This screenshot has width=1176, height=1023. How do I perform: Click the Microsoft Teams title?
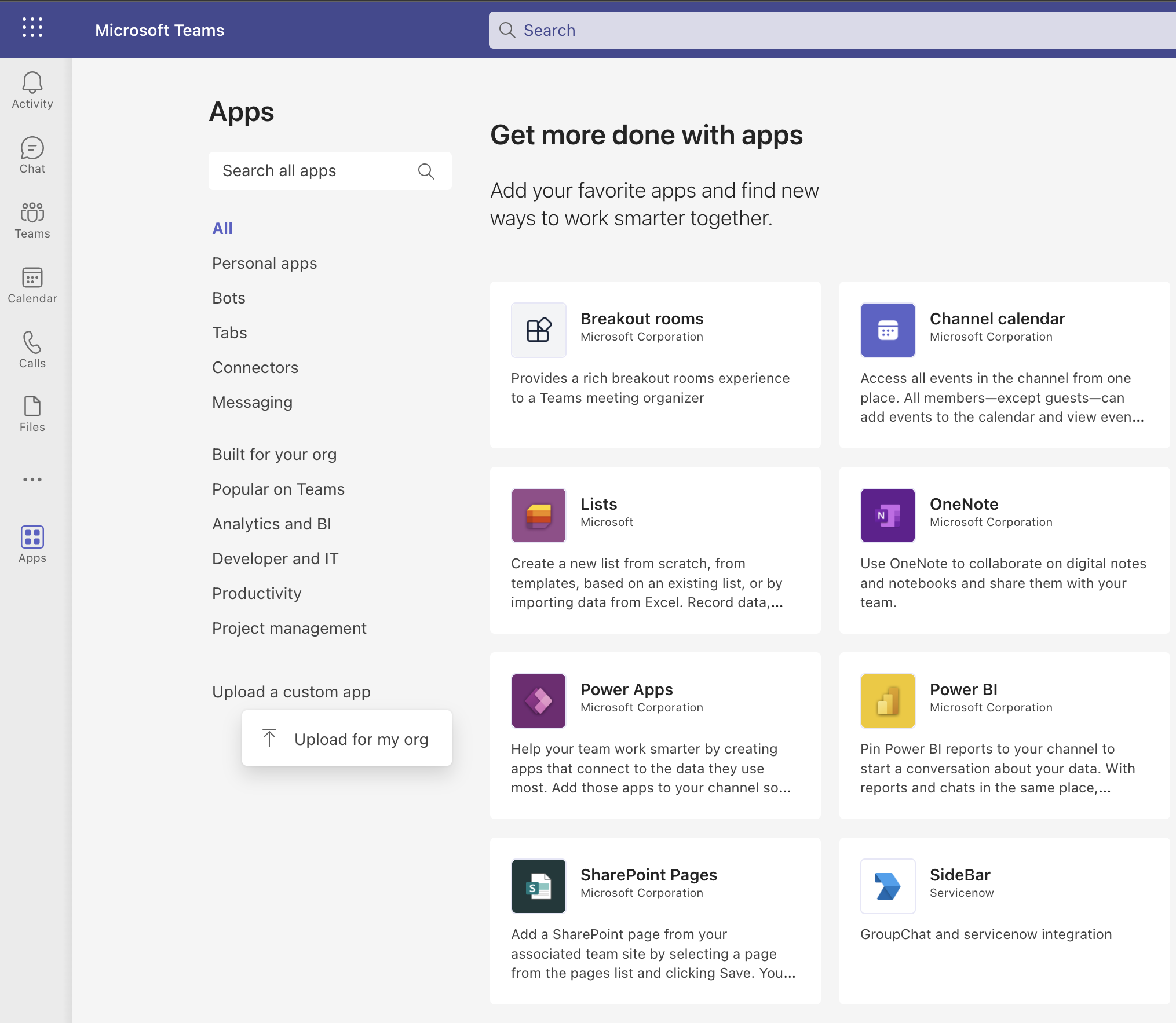(160, 30)
